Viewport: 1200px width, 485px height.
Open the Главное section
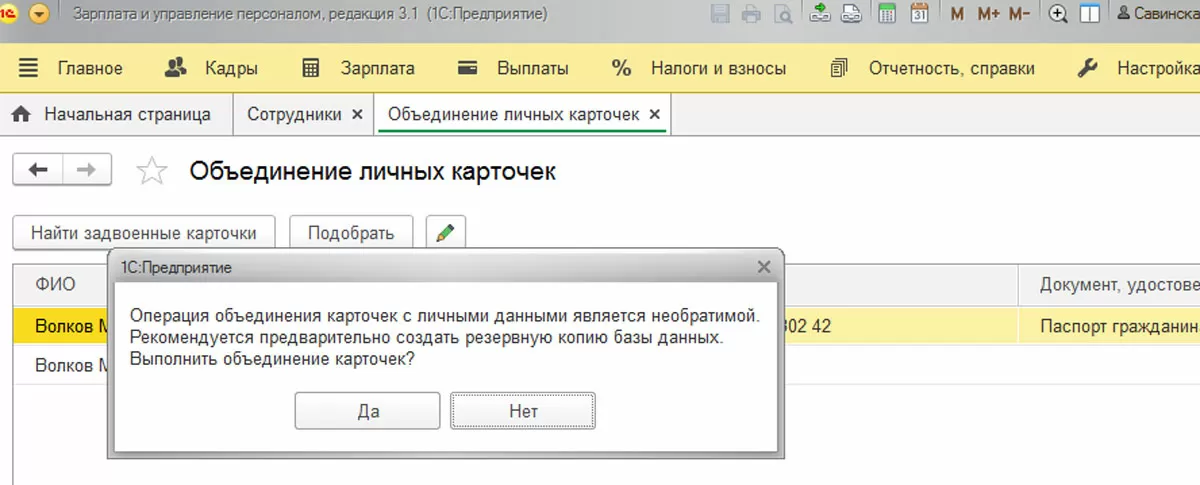click(71, 69)
